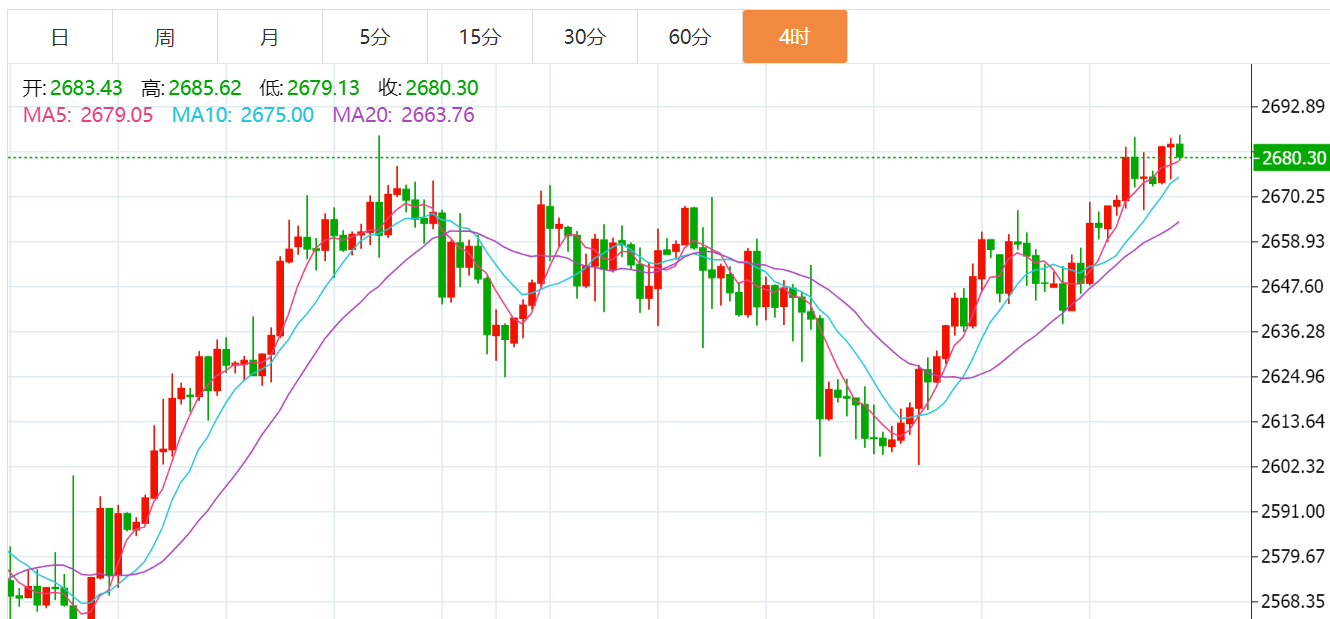The image size is (1330, 619).
Task: Click the 2624.96 price axis label
Action: tap(1293, 377)
